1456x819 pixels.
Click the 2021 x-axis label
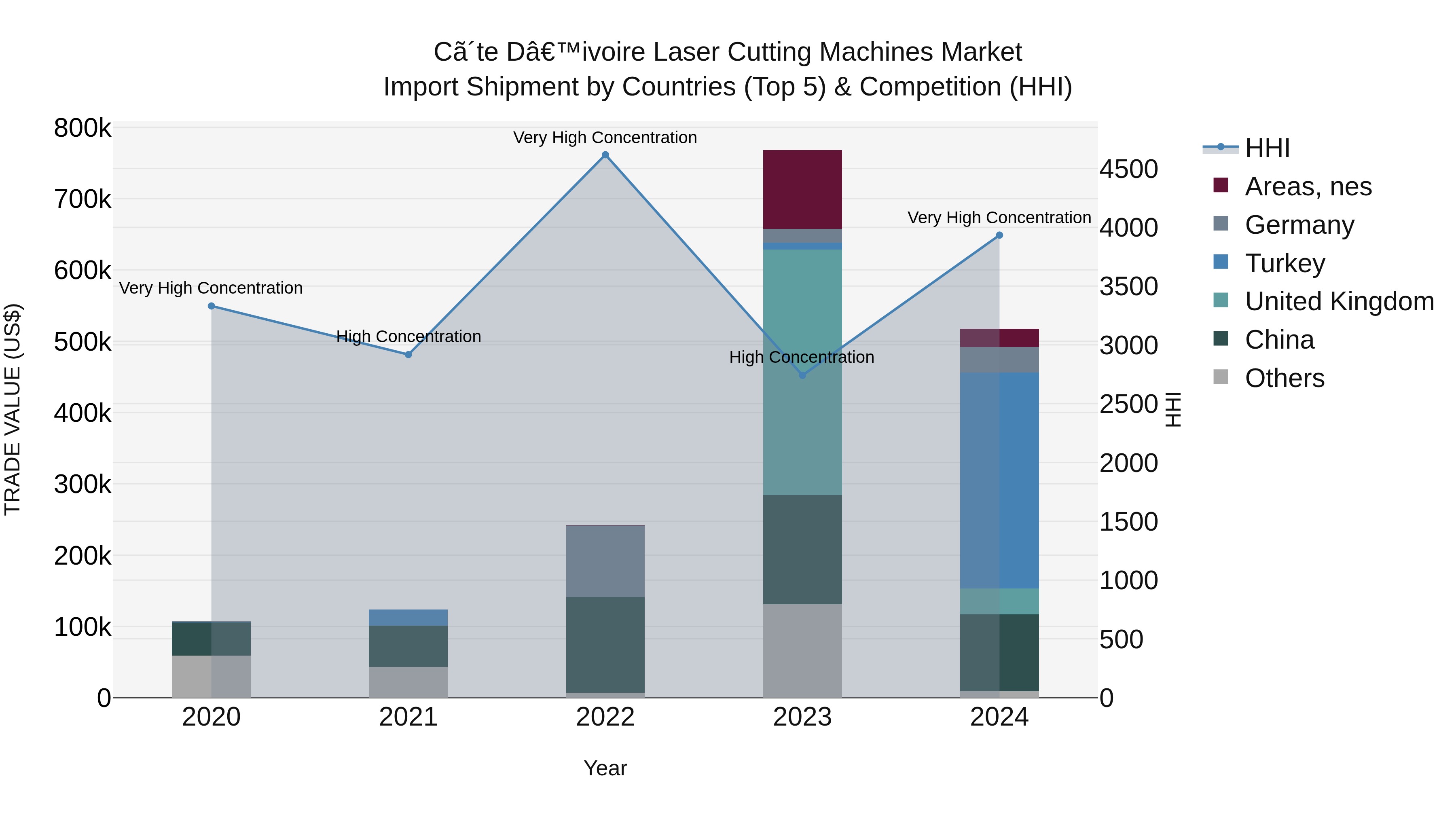(x=408, y=717)
